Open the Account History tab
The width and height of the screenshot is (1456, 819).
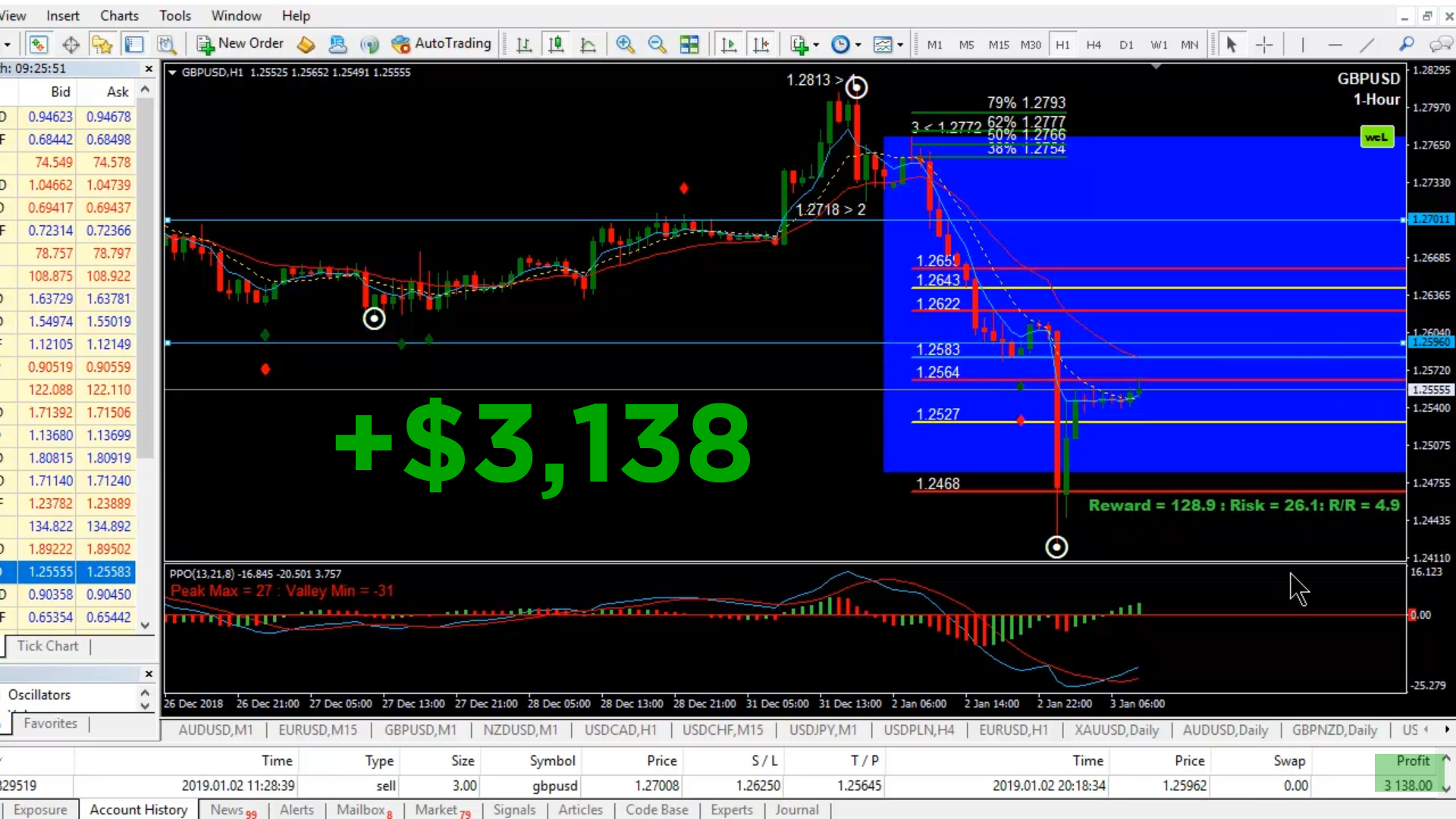pyautogui.click(x=139, y=810)
